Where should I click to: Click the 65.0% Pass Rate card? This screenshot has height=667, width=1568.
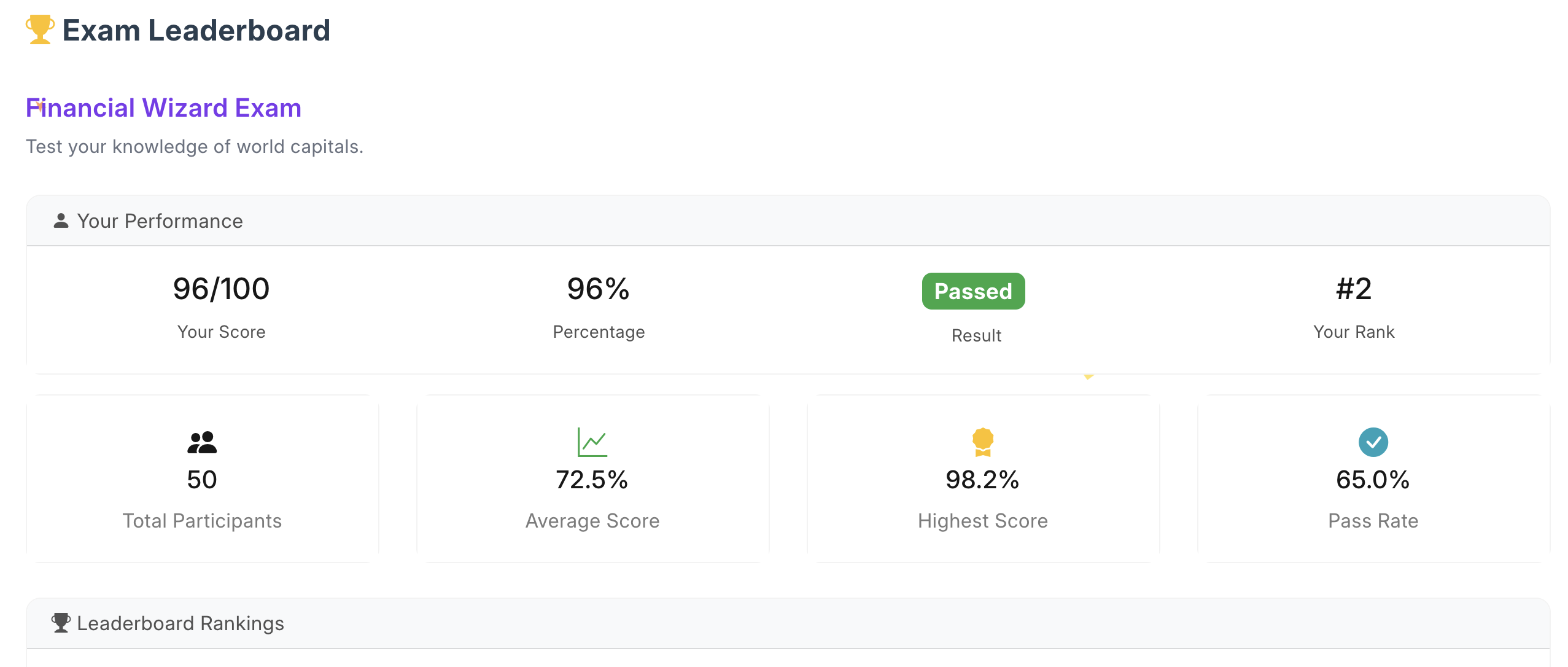tap(1373, 479)
